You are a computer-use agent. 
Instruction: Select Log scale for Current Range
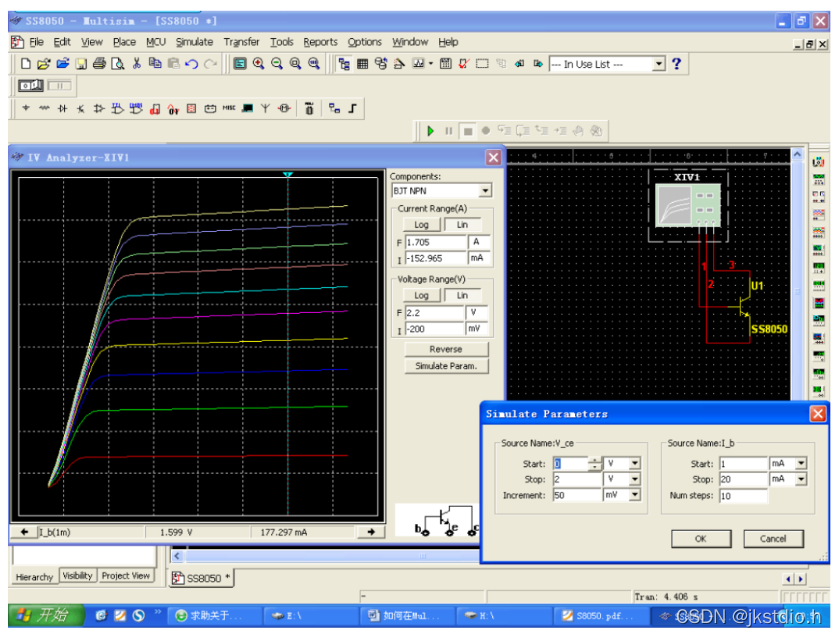click(x=421, y=225)
